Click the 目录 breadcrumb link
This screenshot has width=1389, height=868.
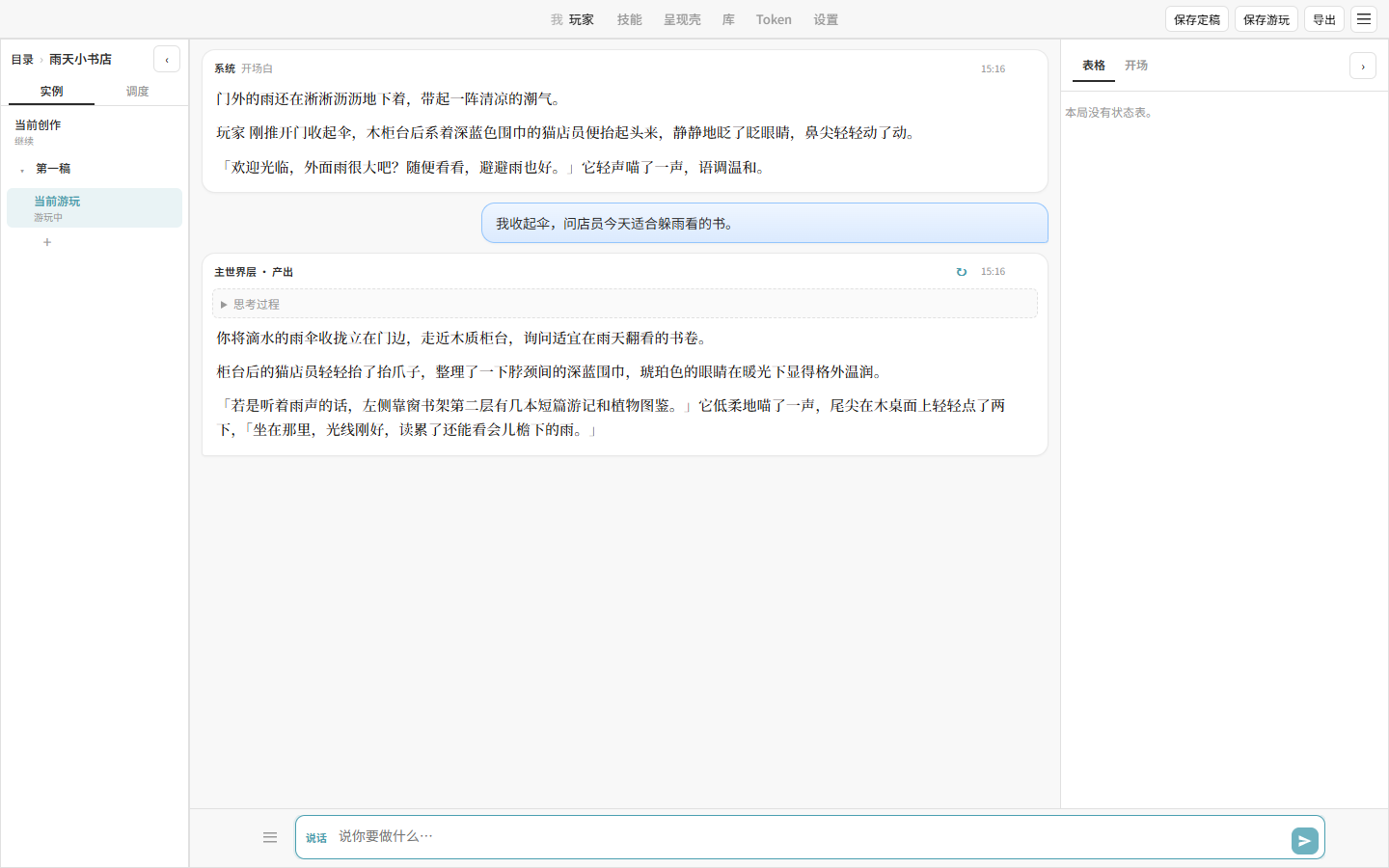coord(22,59)
